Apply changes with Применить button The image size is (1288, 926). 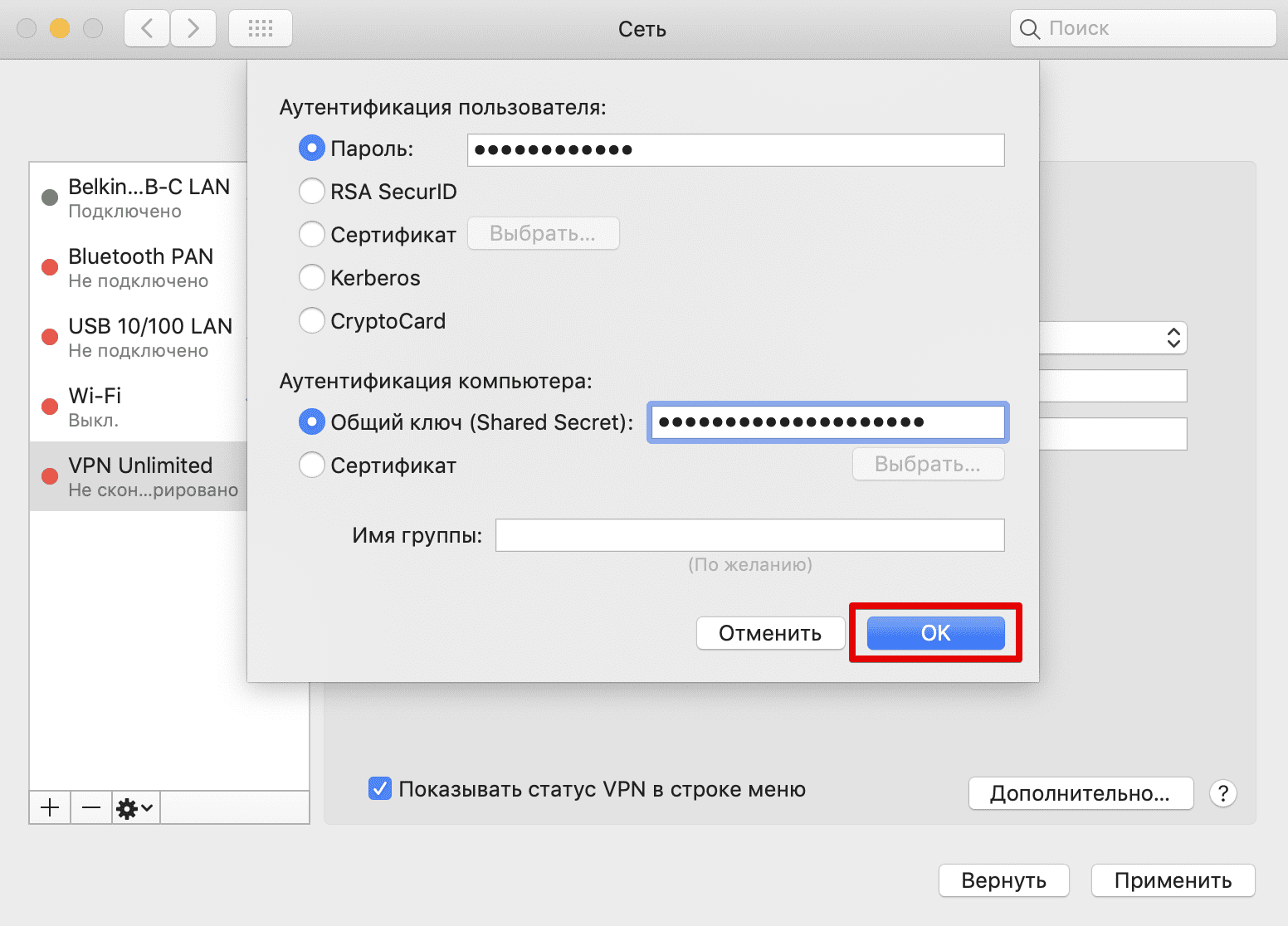coord(1173,880)
